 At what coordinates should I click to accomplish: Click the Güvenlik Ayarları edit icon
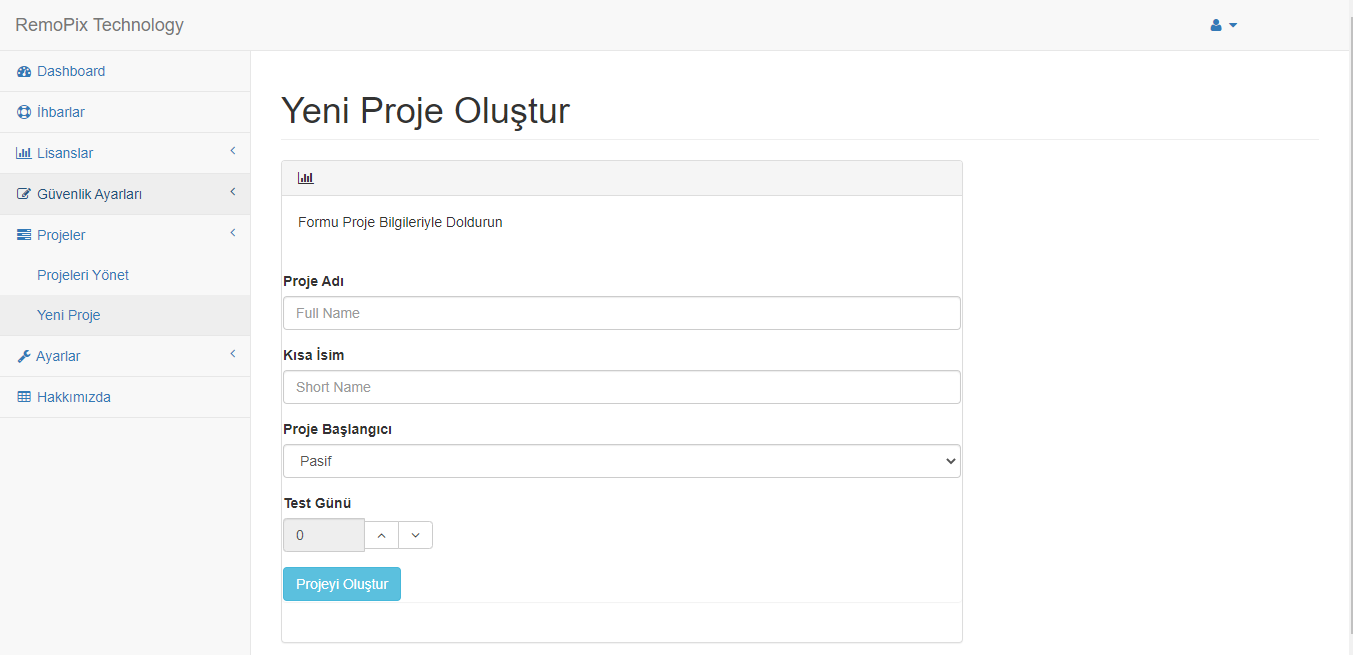tap(24, 195)
